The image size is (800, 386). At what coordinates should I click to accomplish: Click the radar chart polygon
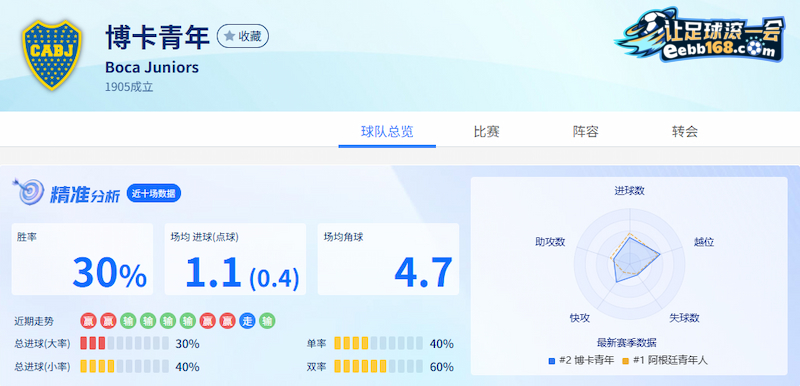click(x=636, y=259)
